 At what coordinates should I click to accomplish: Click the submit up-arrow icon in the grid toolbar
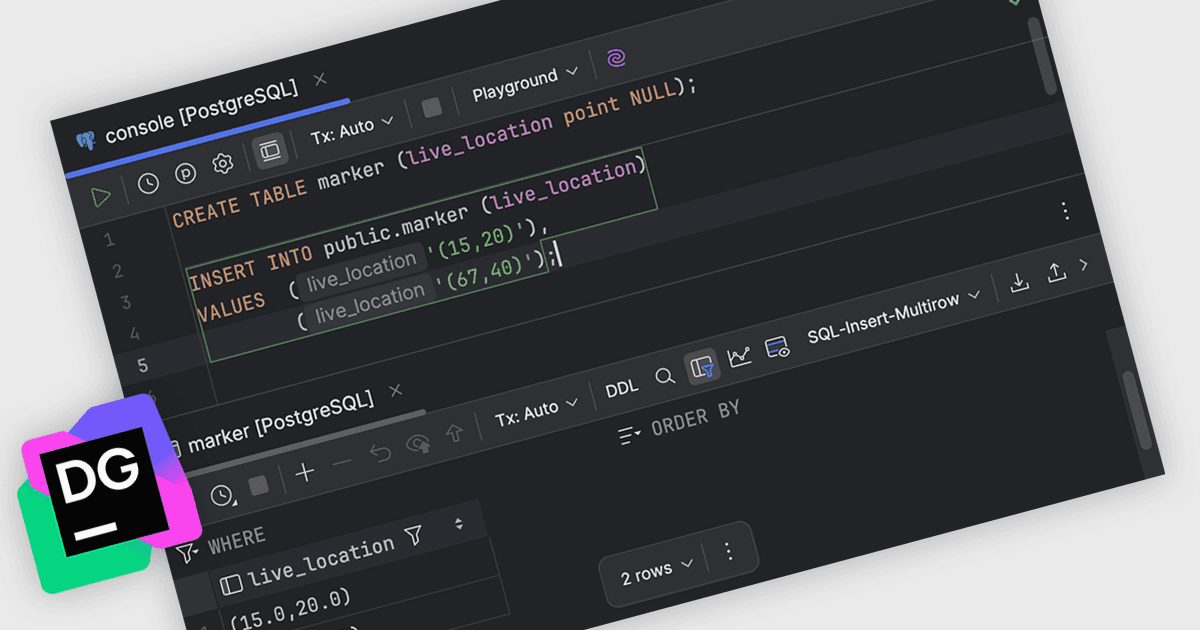(x=455, y=434)
